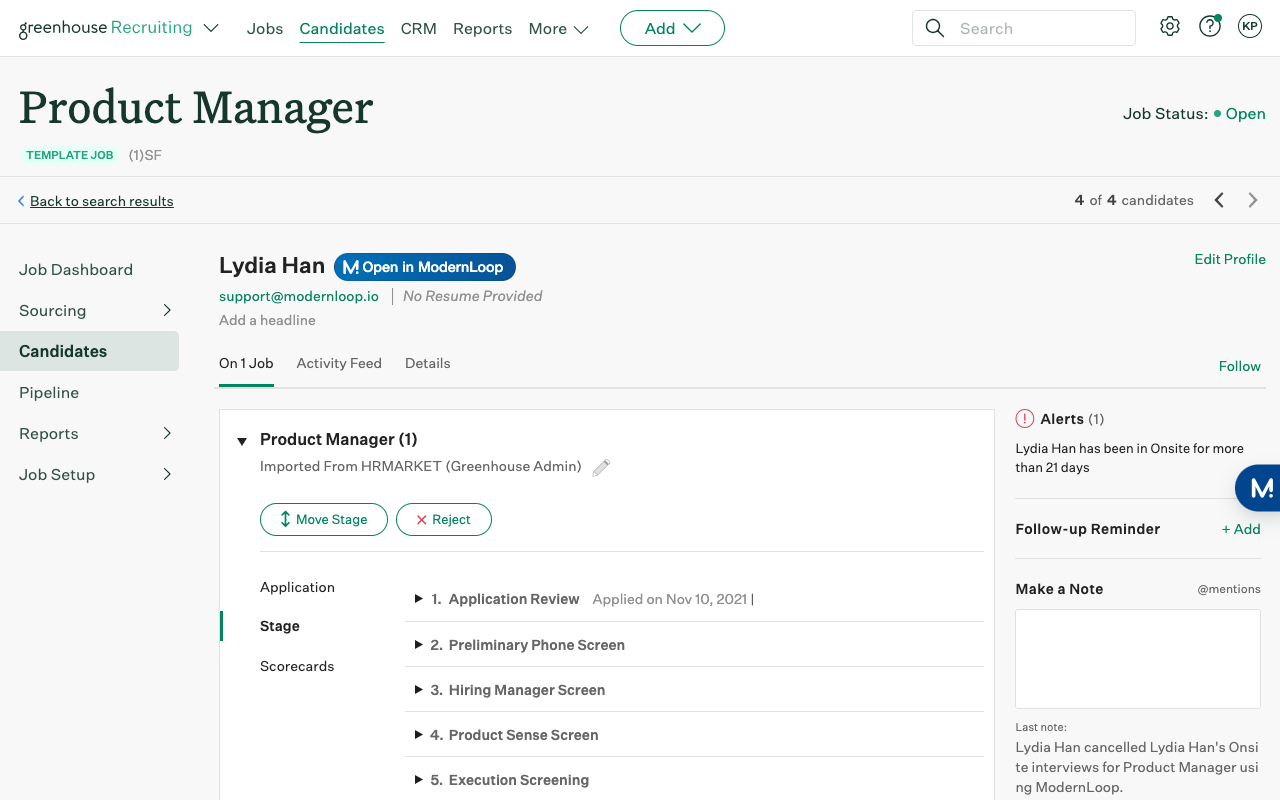
Task: Switch to the Activity Feed tab
Action: click(x=339, y=363)
